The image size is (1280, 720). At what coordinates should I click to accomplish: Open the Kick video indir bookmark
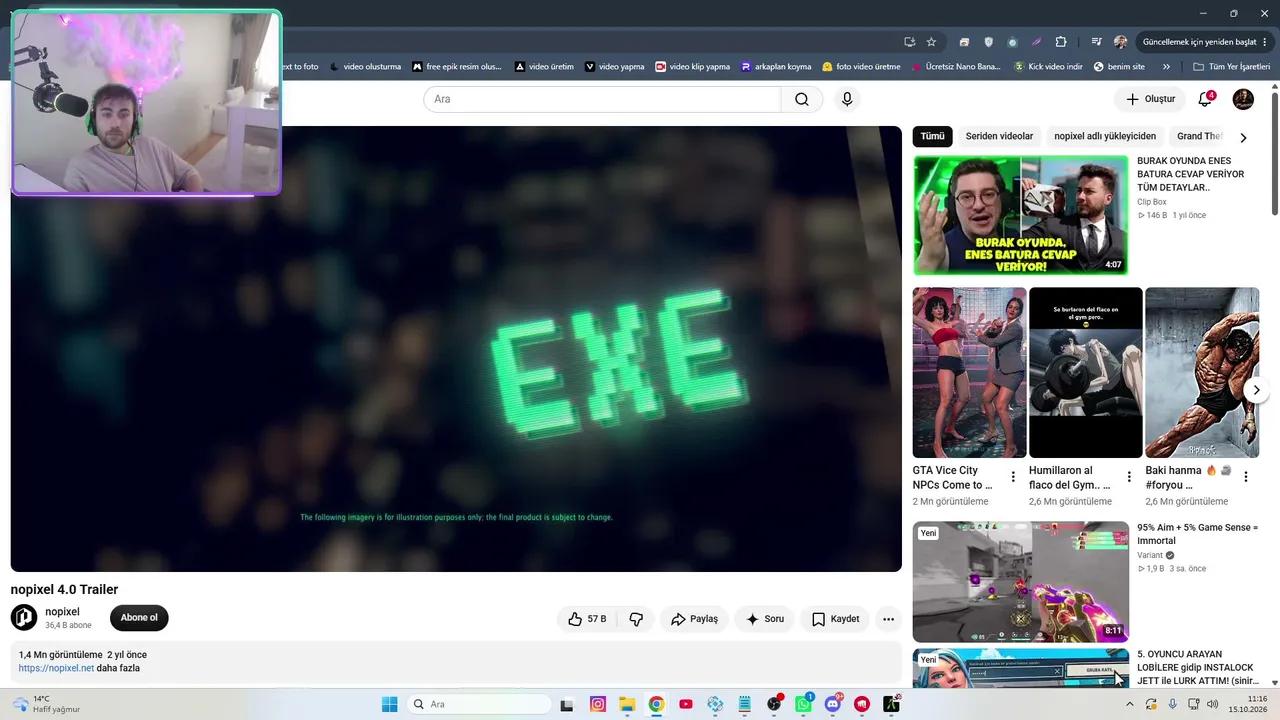tap(1048, 67)
